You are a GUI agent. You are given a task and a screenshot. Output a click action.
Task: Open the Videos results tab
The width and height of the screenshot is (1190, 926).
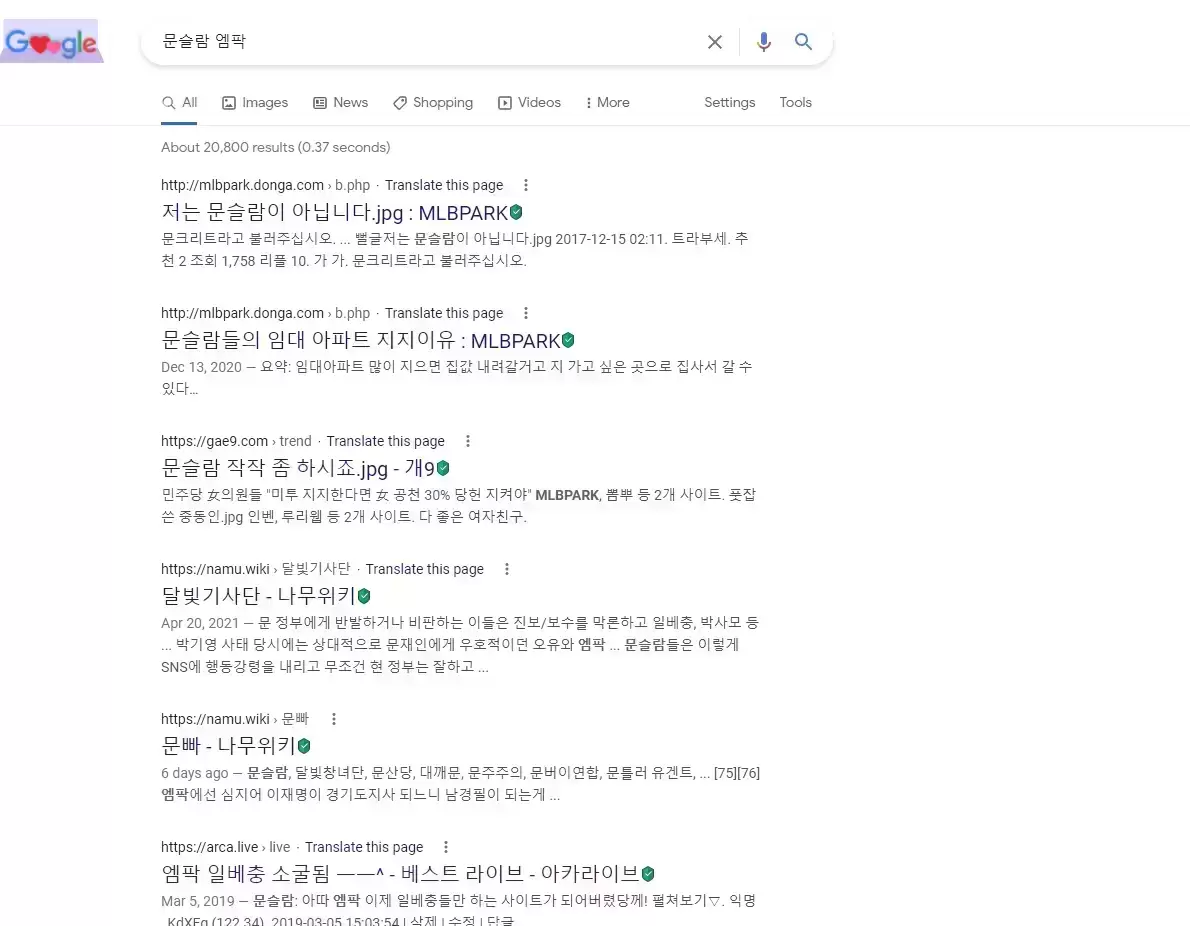tap(529, 103)
